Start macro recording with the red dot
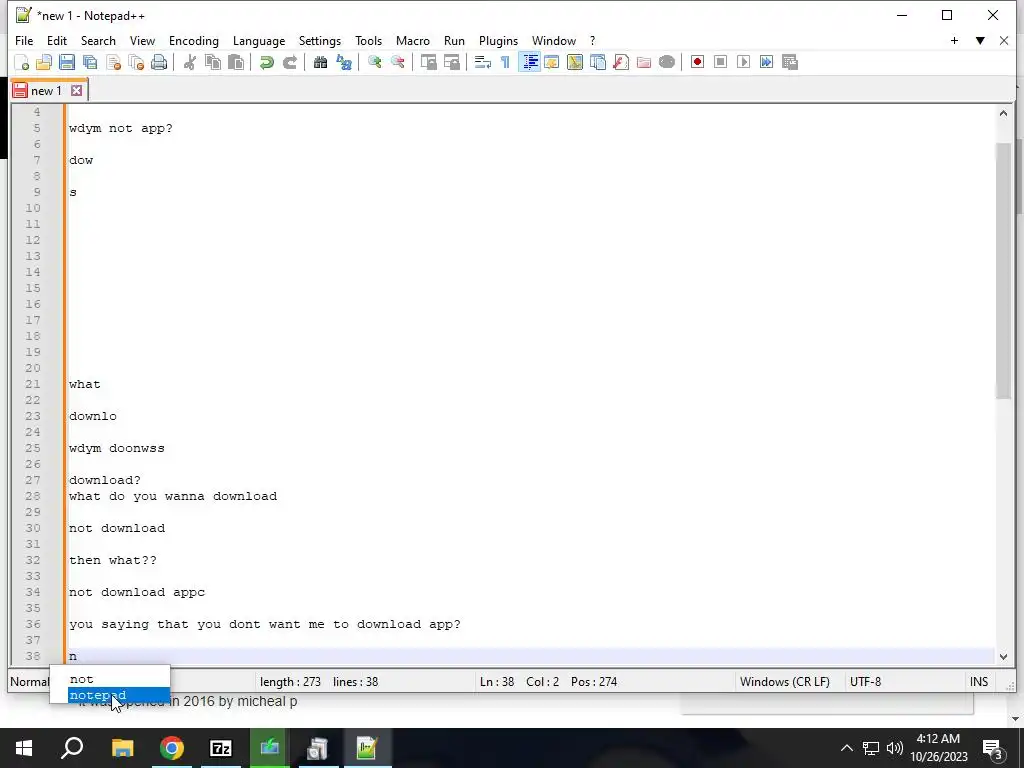Image resolution: width=1024 pixels, height=768 pixels. coord(697,62)
